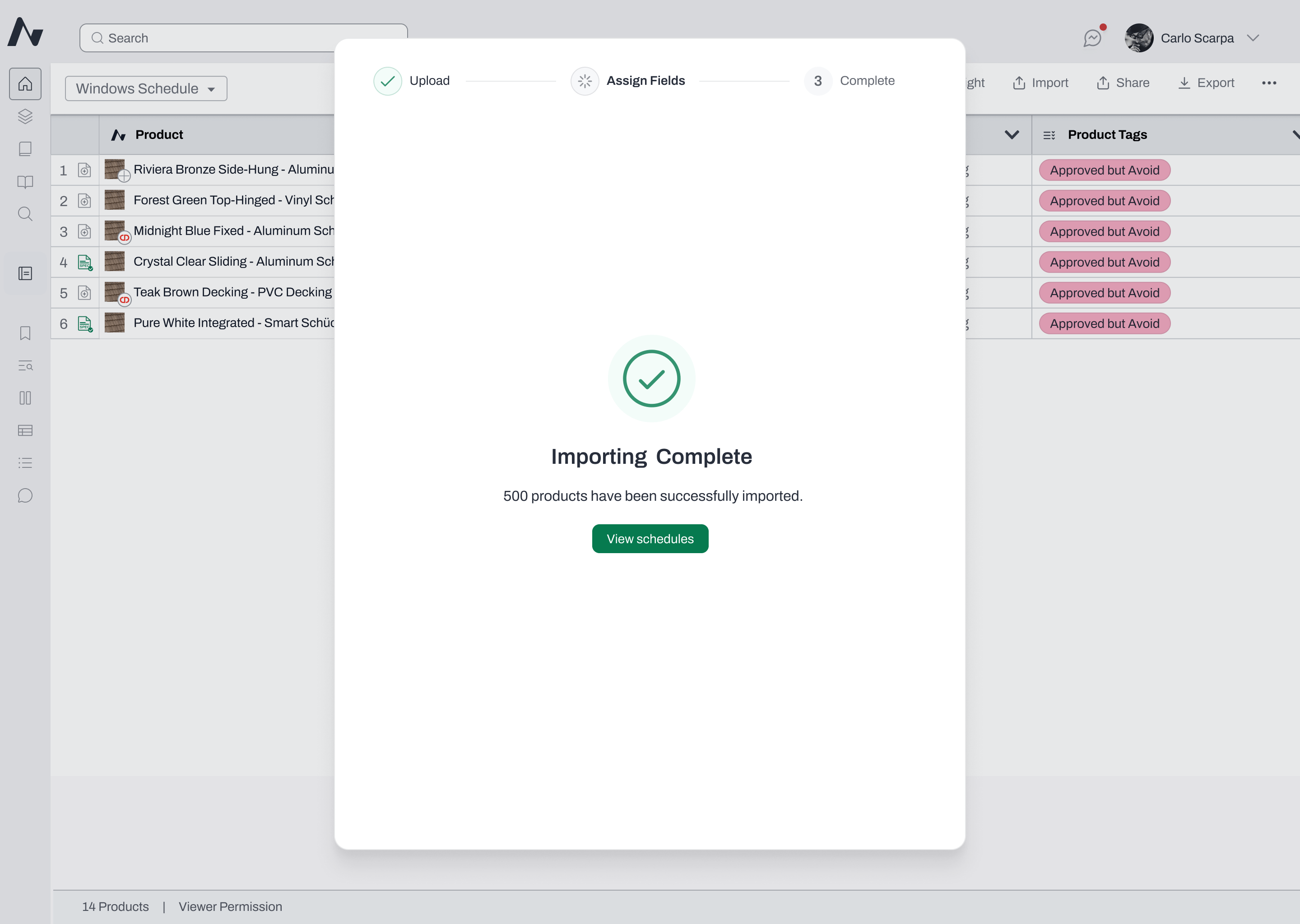Open the Windows Schedule dropdown
Screen dimensions: 1300x924
(146, 89)
